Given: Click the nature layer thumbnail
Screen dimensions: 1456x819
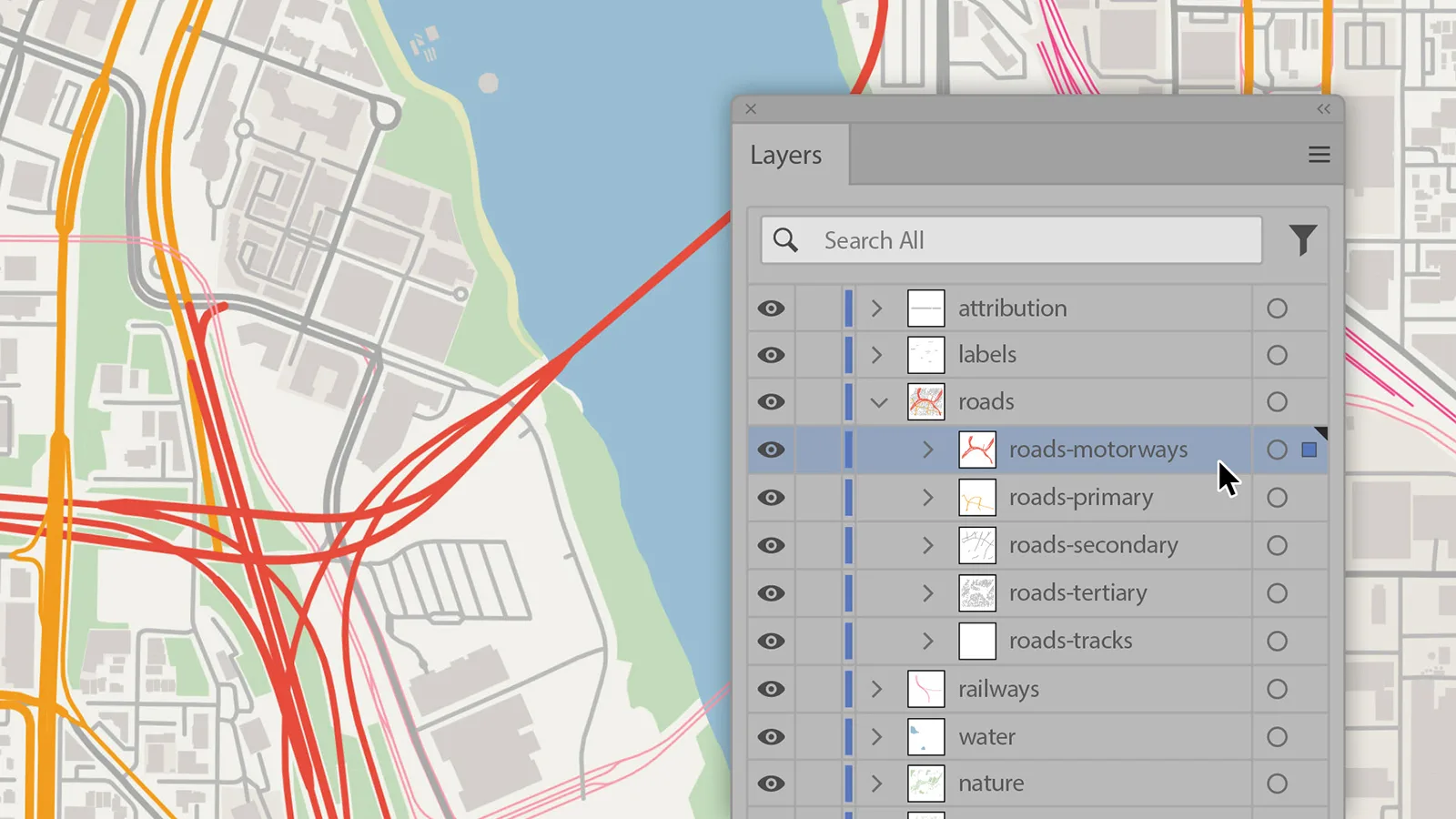Looking at the screenshot, I should [926, 784].
